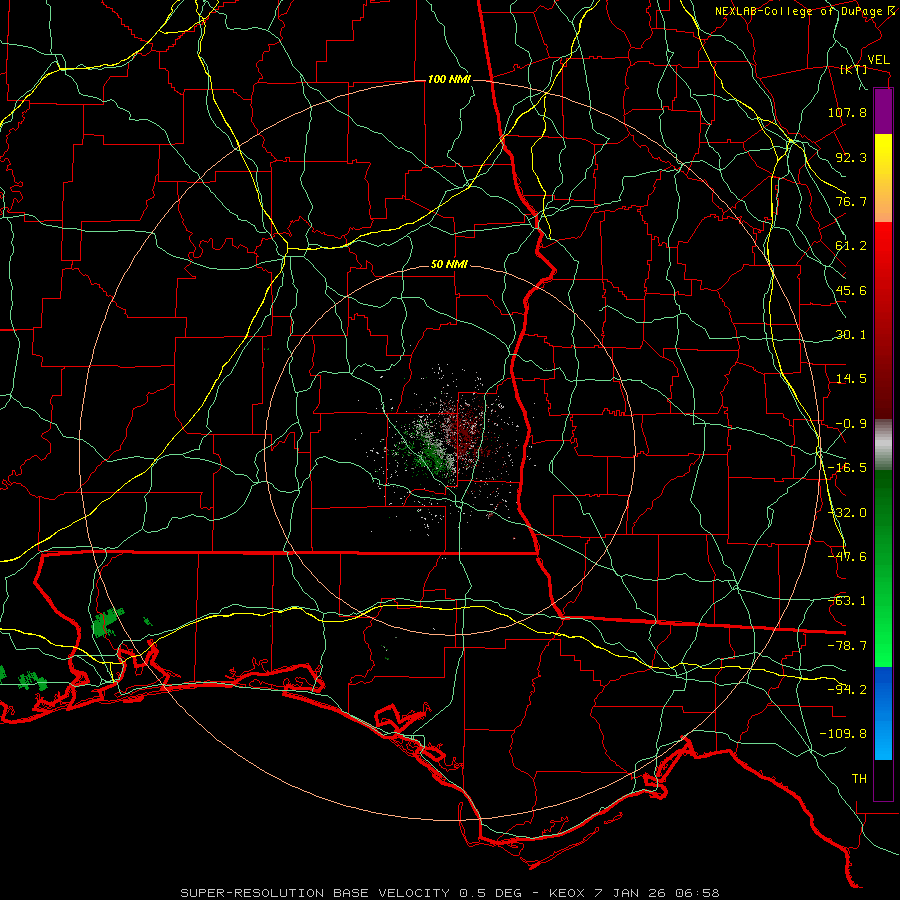Screen dimensions: 900x900
Task: Click the [KT] units label
Action: pos(854,69)
